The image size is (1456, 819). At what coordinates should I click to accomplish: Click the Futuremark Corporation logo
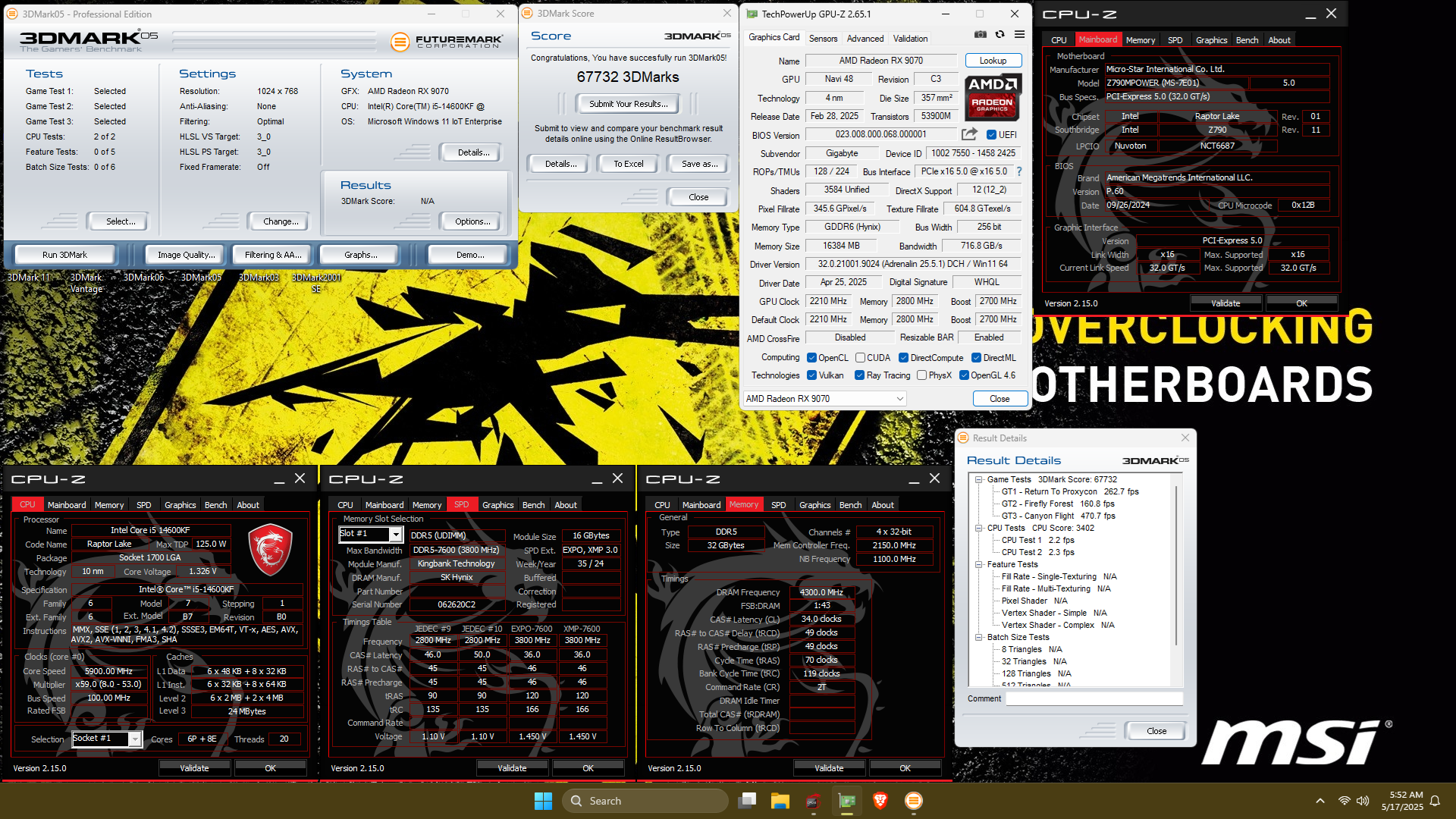pos(447,42)
